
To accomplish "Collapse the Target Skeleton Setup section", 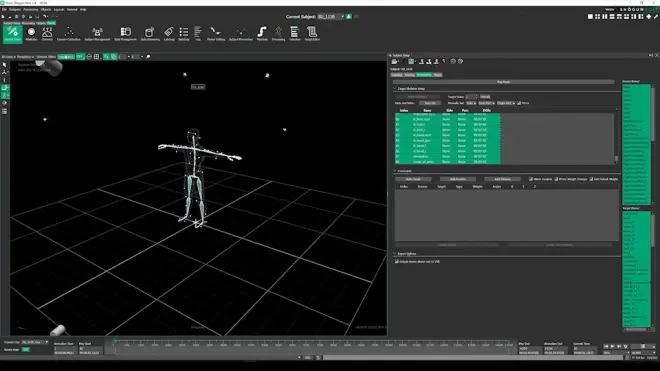I will tap(395, 88).
